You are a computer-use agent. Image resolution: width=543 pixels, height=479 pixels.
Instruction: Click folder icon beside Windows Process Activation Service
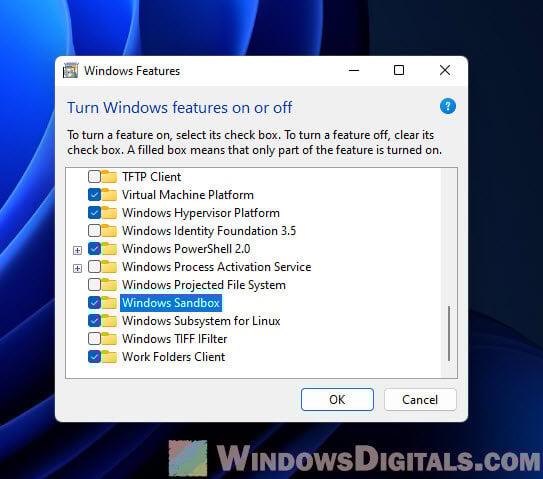coord(109,267)
